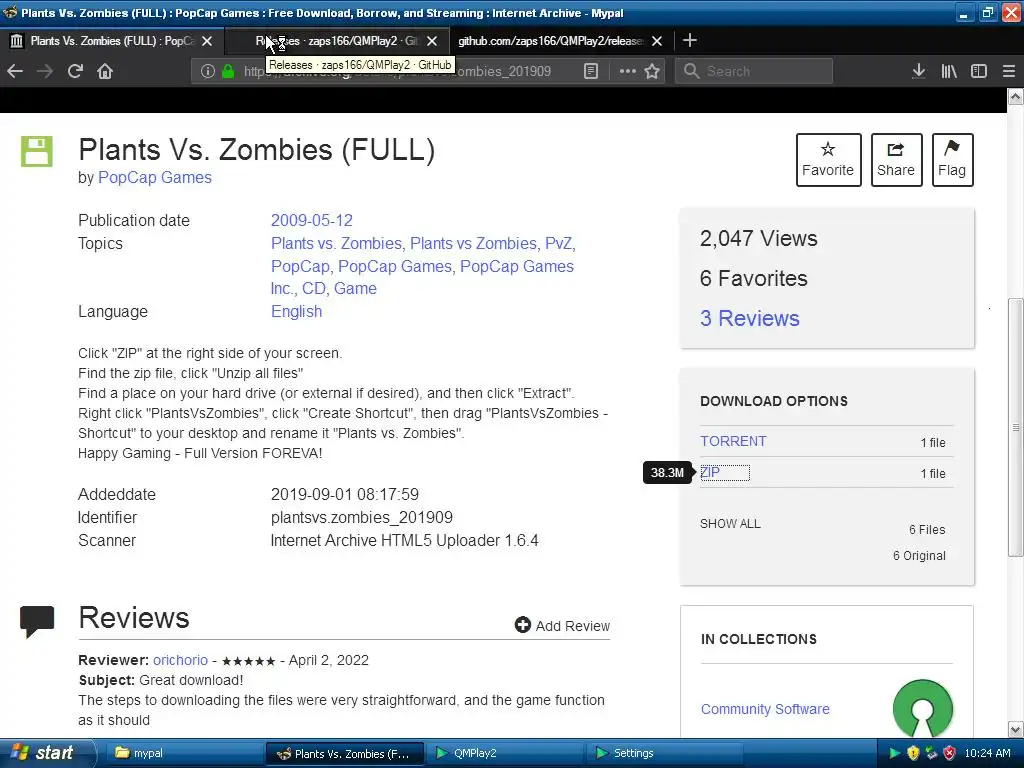Open the PopCap Games creator link

pyautogui.click(x=155, y=178)
